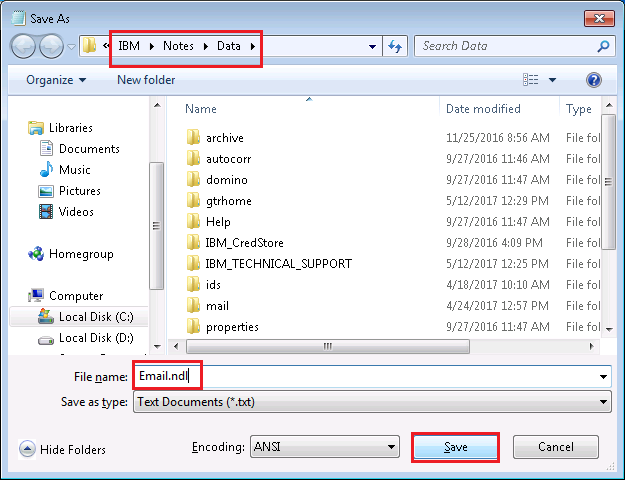Screen dimensions: 625x480
Task: Click the IBM_TECHNICAL_SUPPORT folder icon
Action: (x=193, y=264)
